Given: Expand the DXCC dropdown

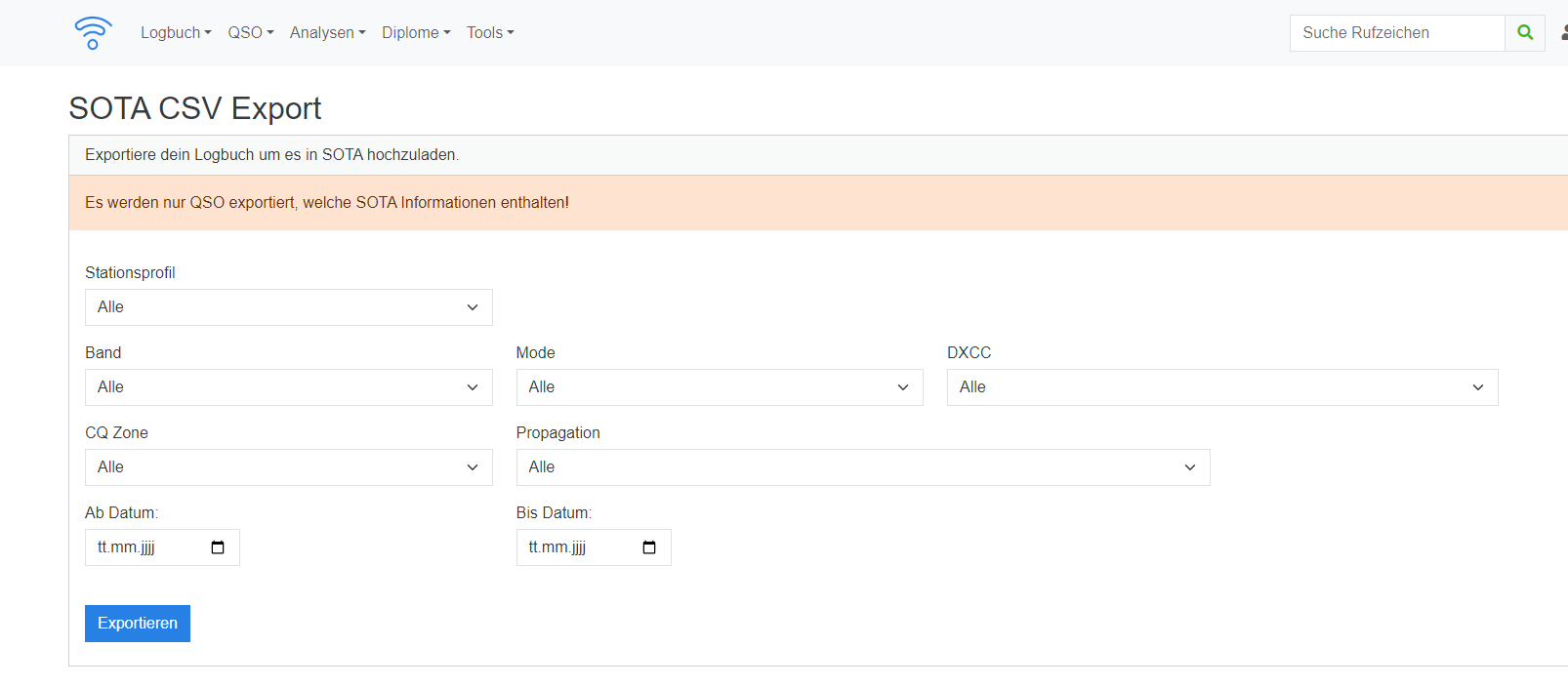Looking at the screenshot, I should [x=1221, y=387].
